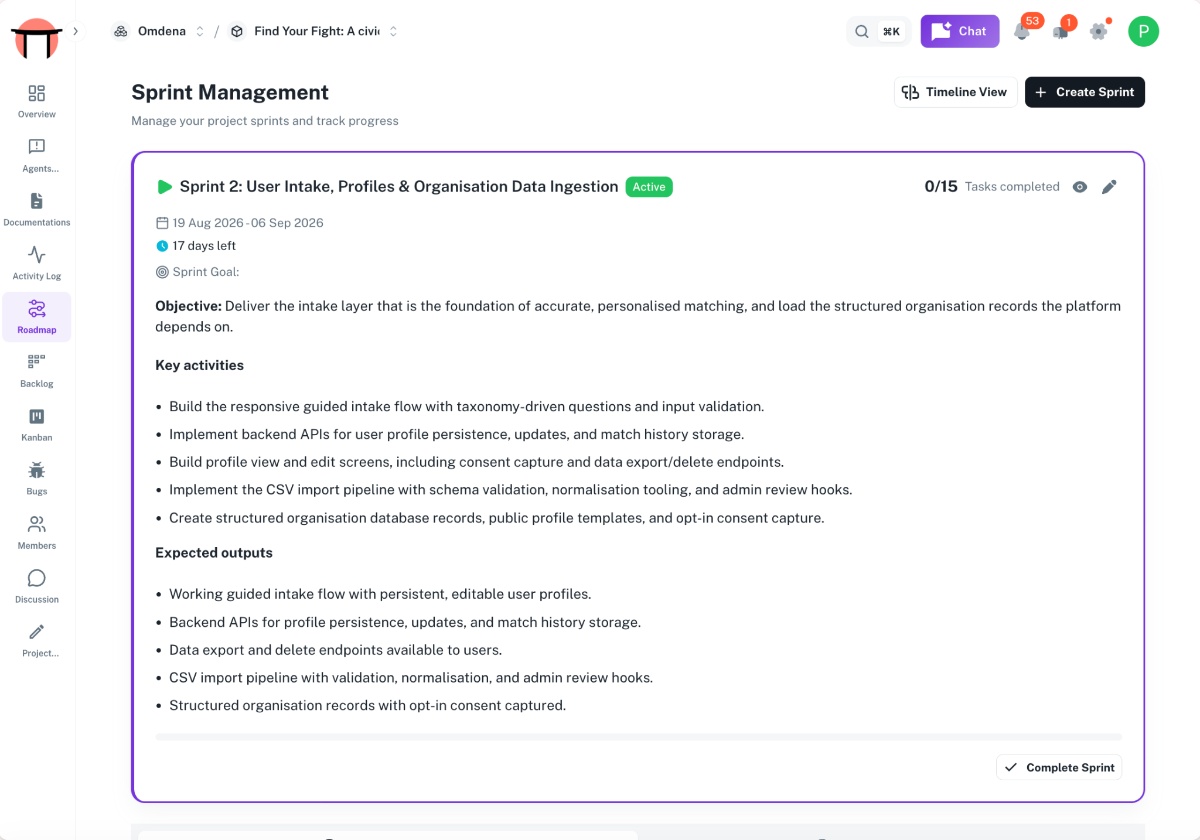Click the search field with ⌘K
The height and width of the screenshot is (840, 1200).
pyautogui.click(x=879, y=31)
